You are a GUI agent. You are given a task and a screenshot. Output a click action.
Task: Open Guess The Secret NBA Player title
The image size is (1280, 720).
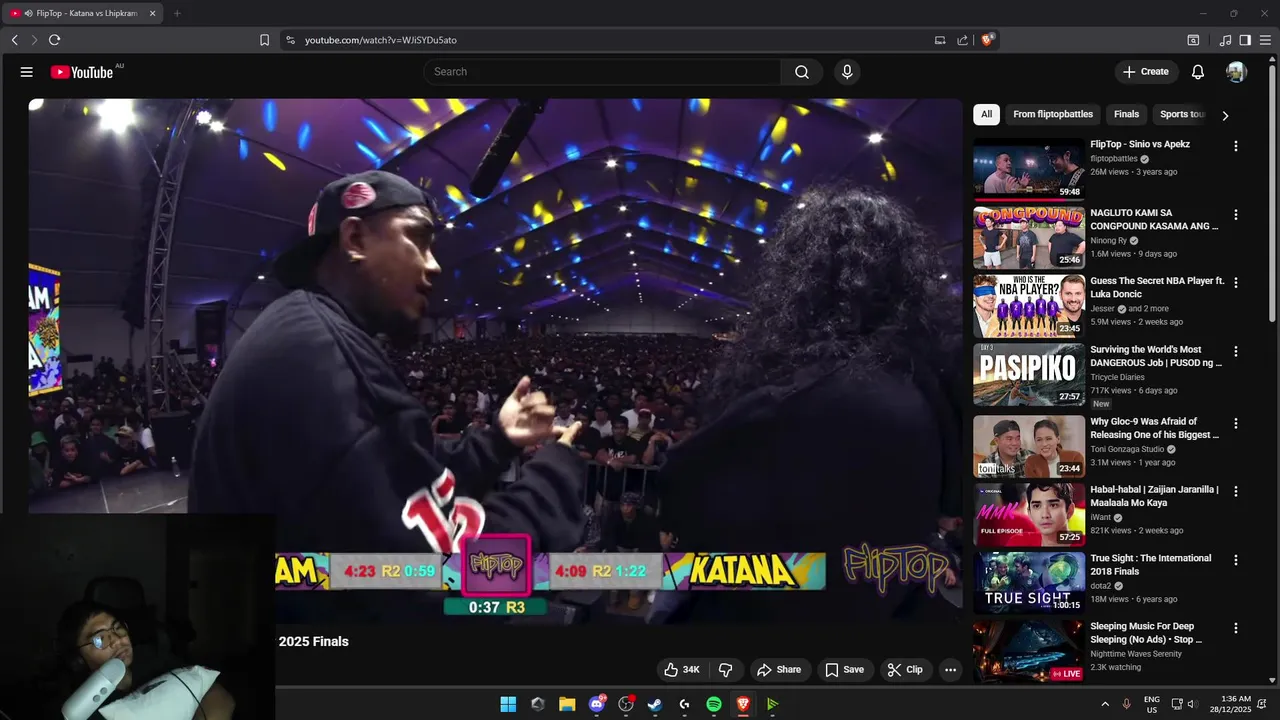pyautogui.click(x=1157, y=288)
